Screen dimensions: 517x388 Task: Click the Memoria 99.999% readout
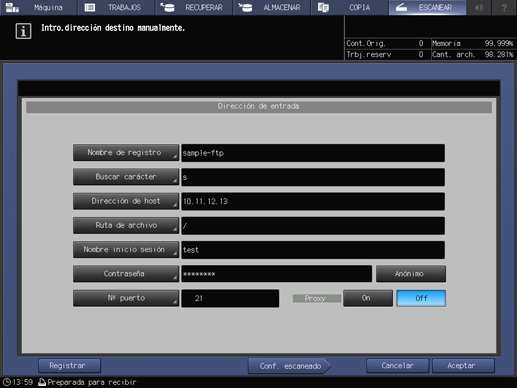click(x=473, y=43)
